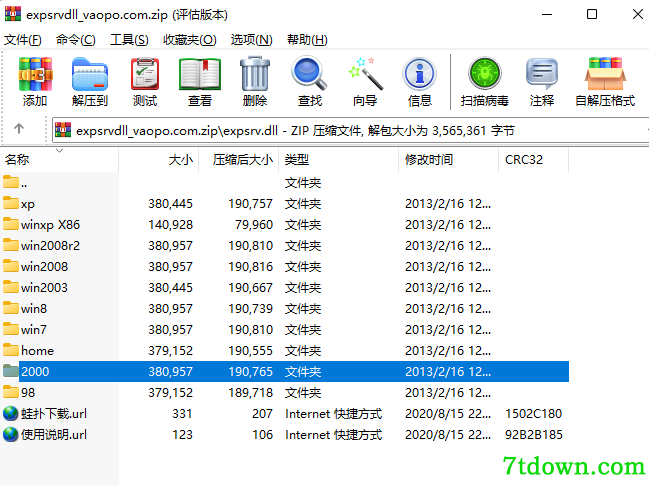Select the 98 folder icon
Viewport: 649px width, 485px height.
click(11, 392)
